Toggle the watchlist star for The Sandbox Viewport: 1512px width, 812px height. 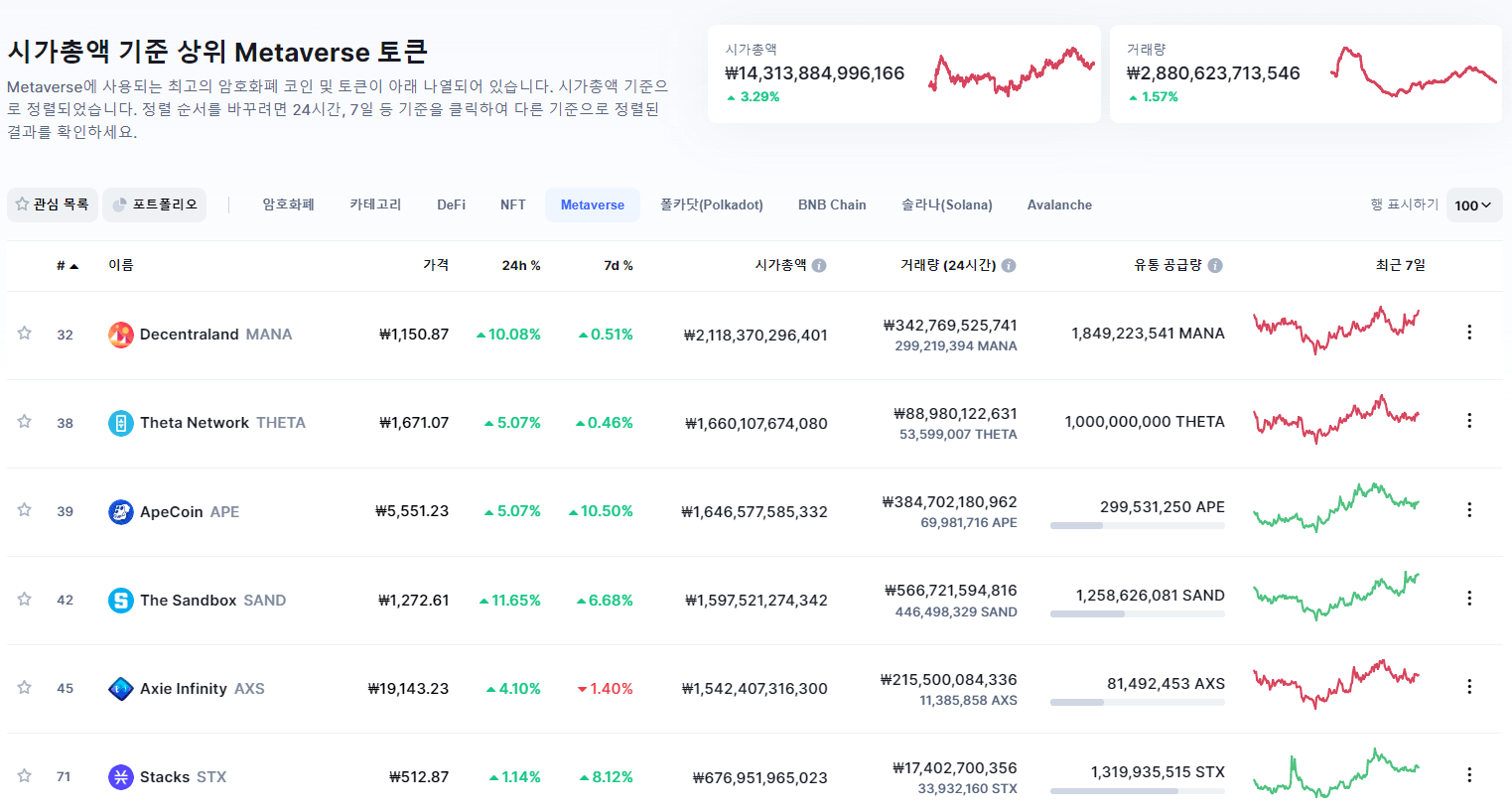(x=25, y=600)
